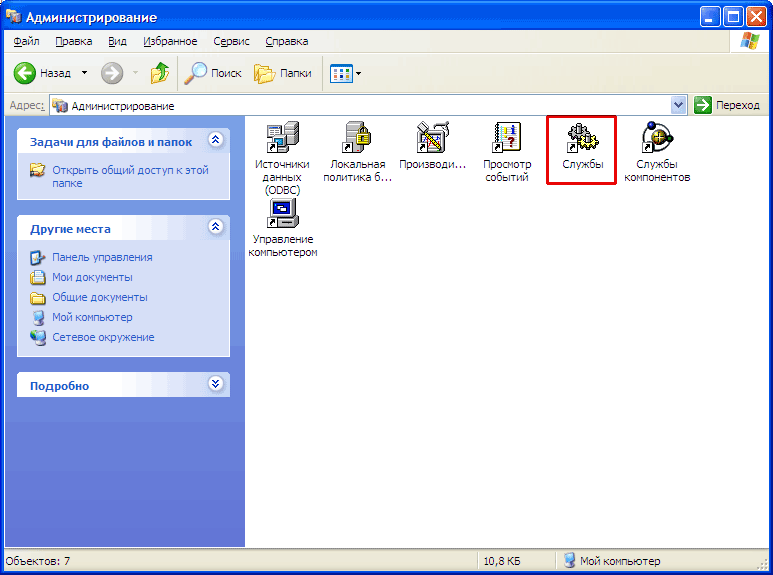Click Открыть общий доступ к этой папке
This screenshot has width=773, height=575.
coord(130,177)
